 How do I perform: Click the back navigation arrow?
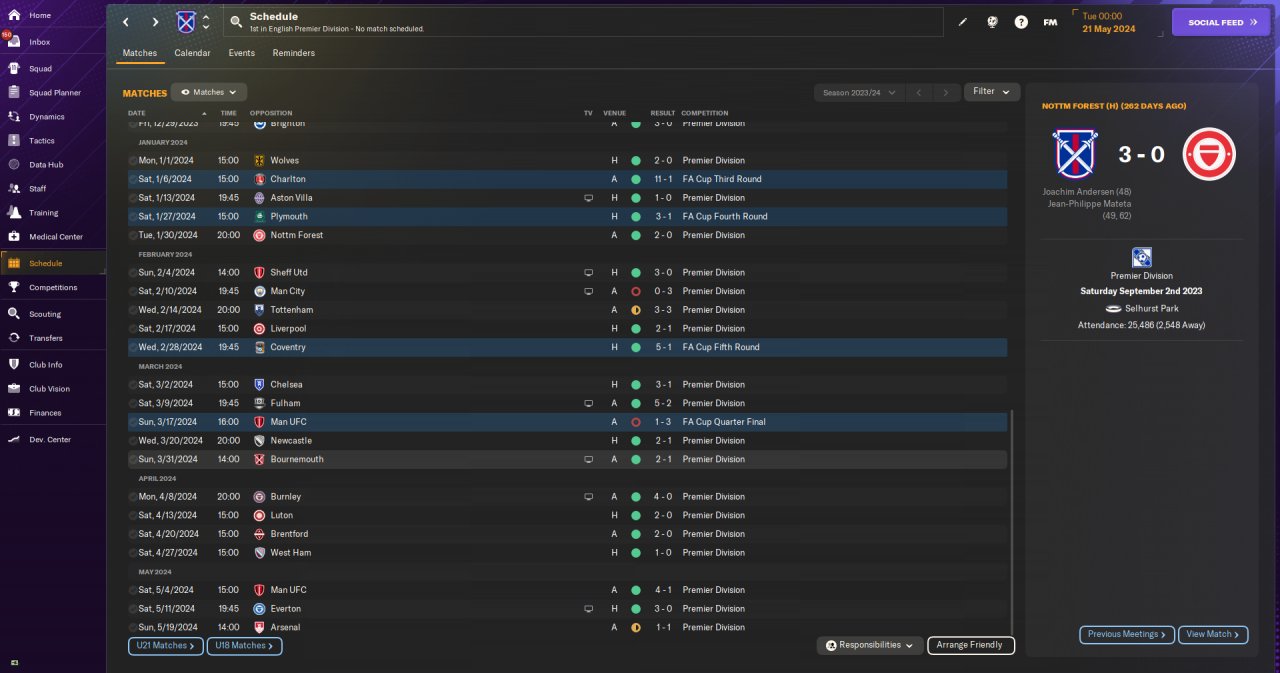[126, 22]
